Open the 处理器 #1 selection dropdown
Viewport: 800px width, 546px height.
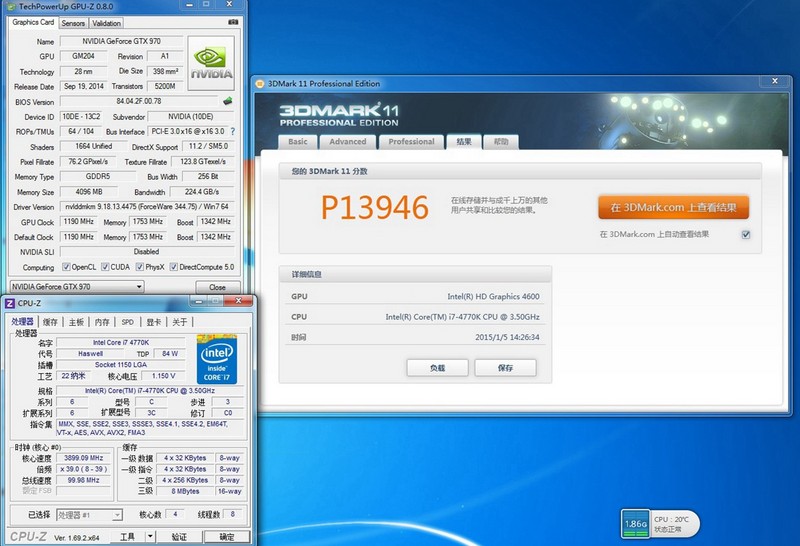pyautogui.click(x=89, y=515)
